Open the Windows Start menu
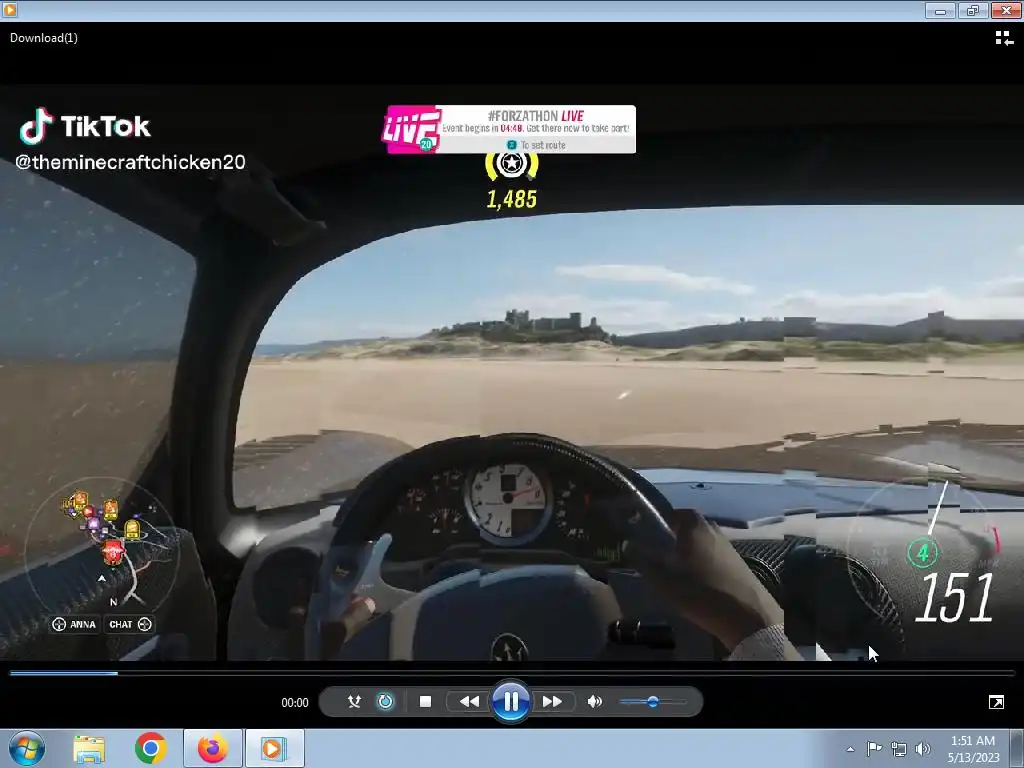Viewport: 1024px width, 768px height. tap(27, 748)
